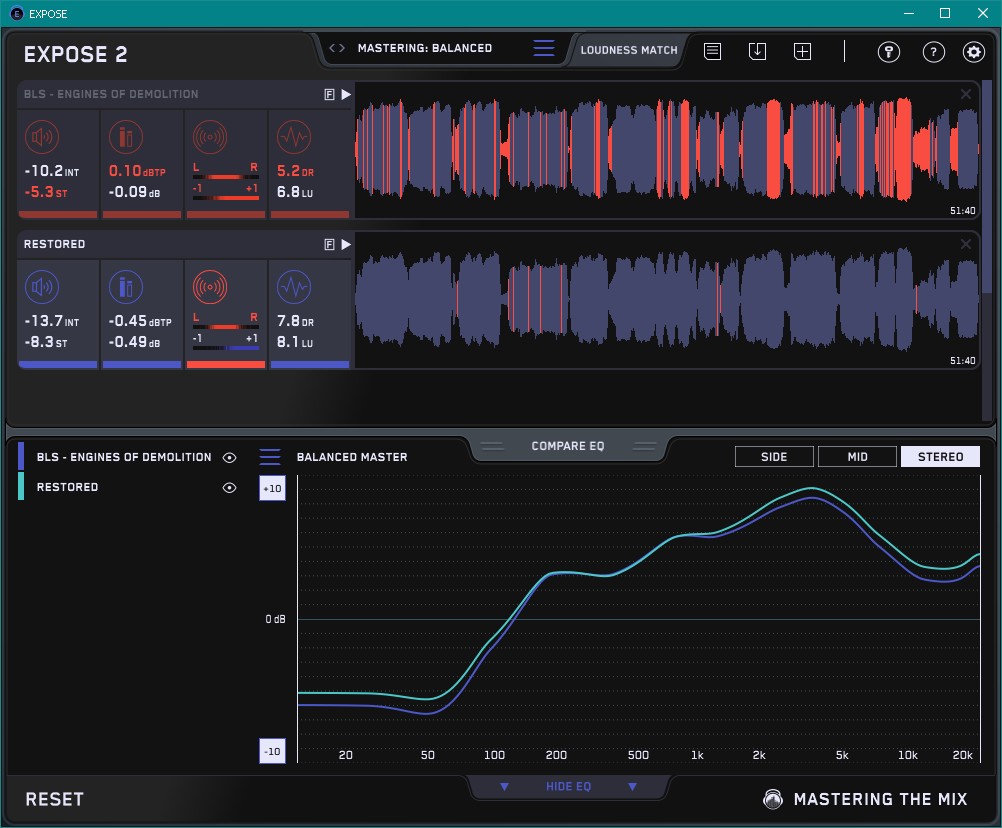Click the stereo/phase icon on the RESTORED track
This screenshot has width=1002, height=828.
(x=209, y=288)
